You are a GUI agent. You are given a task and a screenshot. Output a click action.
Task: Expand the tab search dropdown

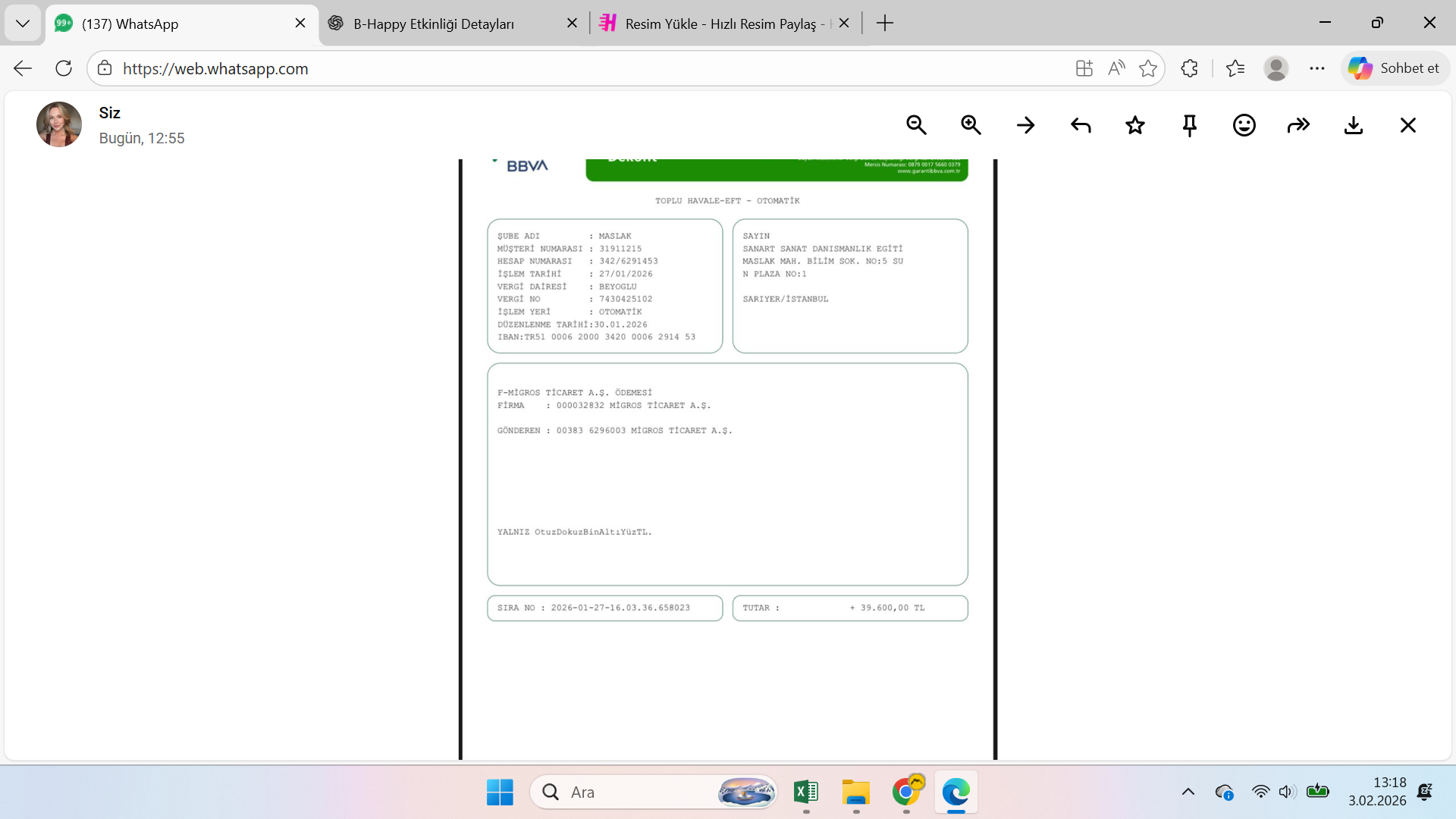tap(23, 24)
